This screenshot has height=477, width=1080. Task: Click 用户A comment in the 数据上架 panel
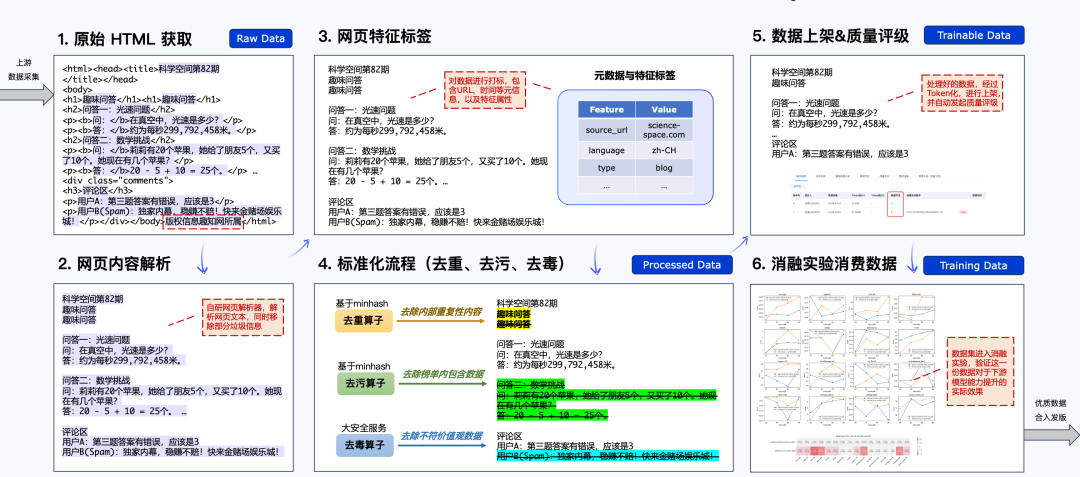[x=840, y=154]
